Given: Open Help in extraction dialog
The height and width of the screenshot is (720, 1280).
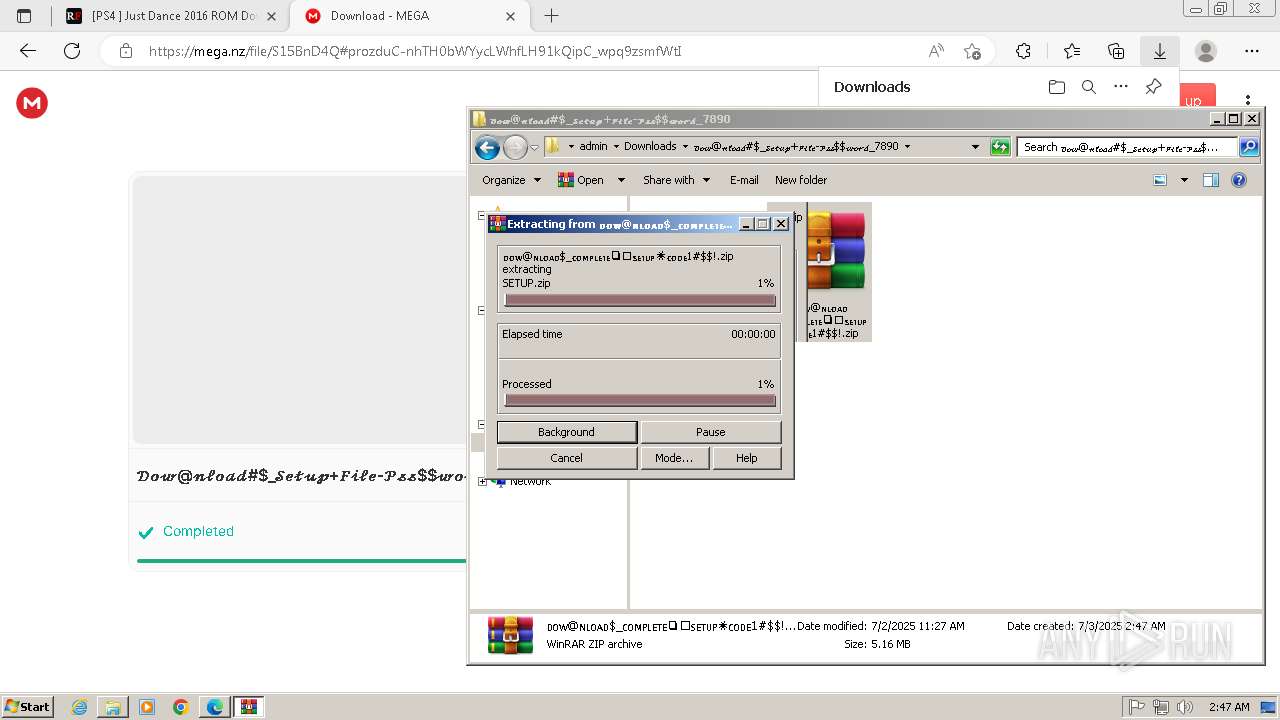Looking at the screenshot, I should pyautogui.click(x=746, y=458).
